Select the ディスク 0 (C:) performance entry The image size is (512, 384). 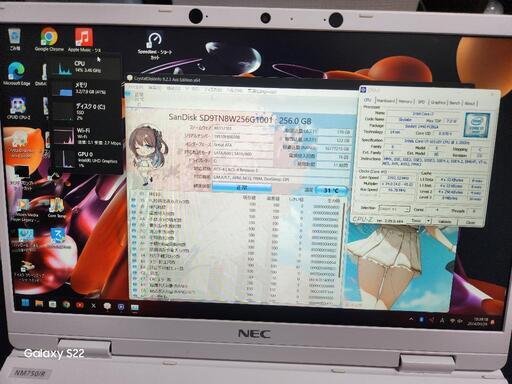86,111
